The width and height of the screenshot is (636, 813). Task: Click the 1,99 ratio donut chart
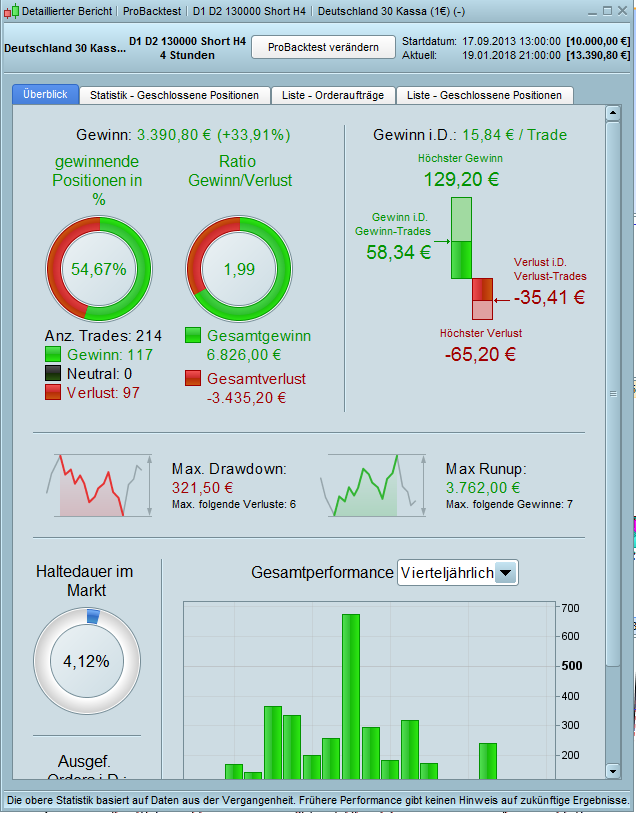pos(239,269)
